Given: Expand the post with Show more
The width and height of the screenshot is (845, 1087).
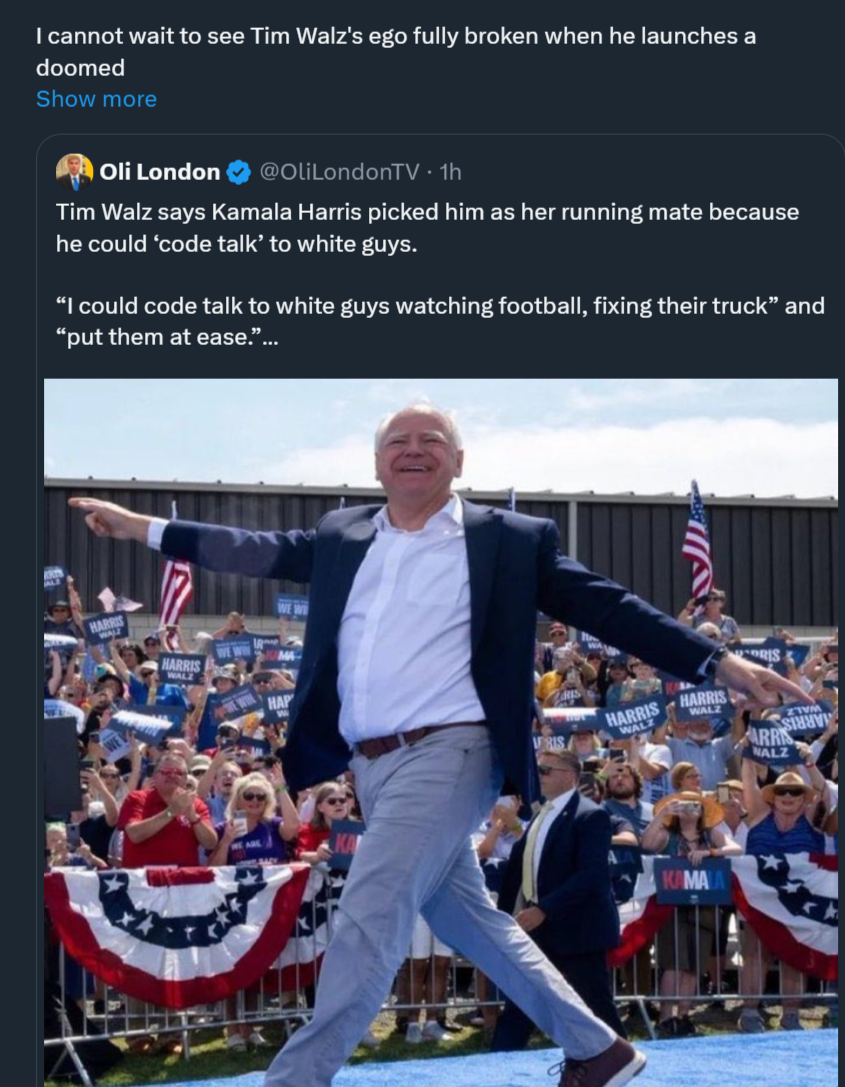Looking at the screenshot, I should point(96,99).
